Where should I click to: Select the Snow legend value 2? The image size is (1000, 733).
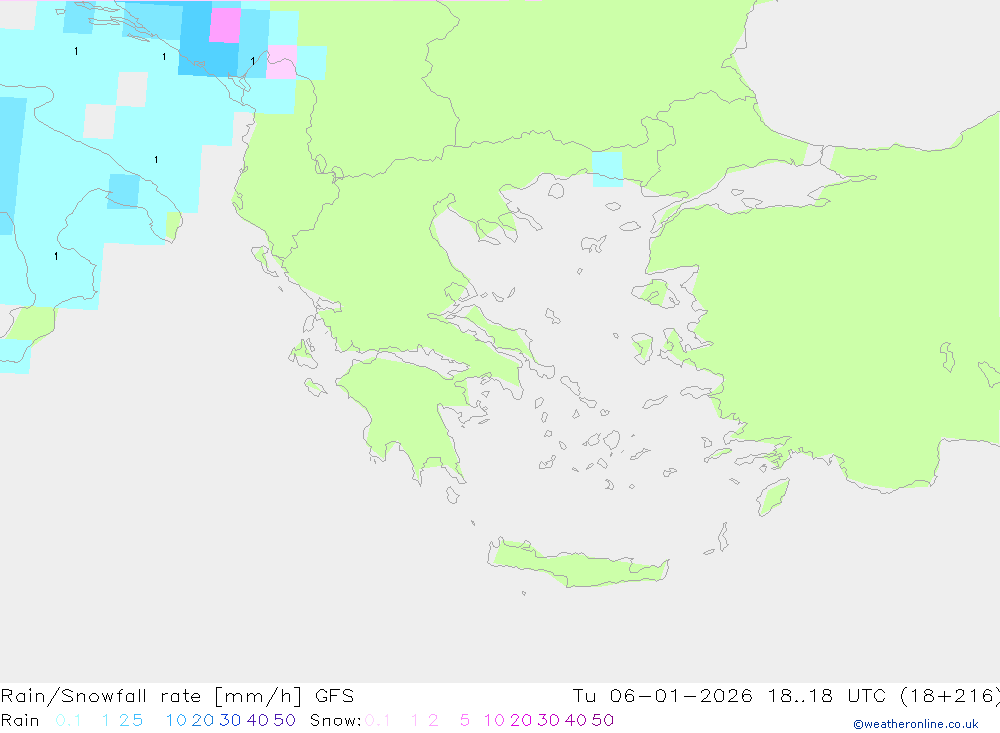coord(433,720)
